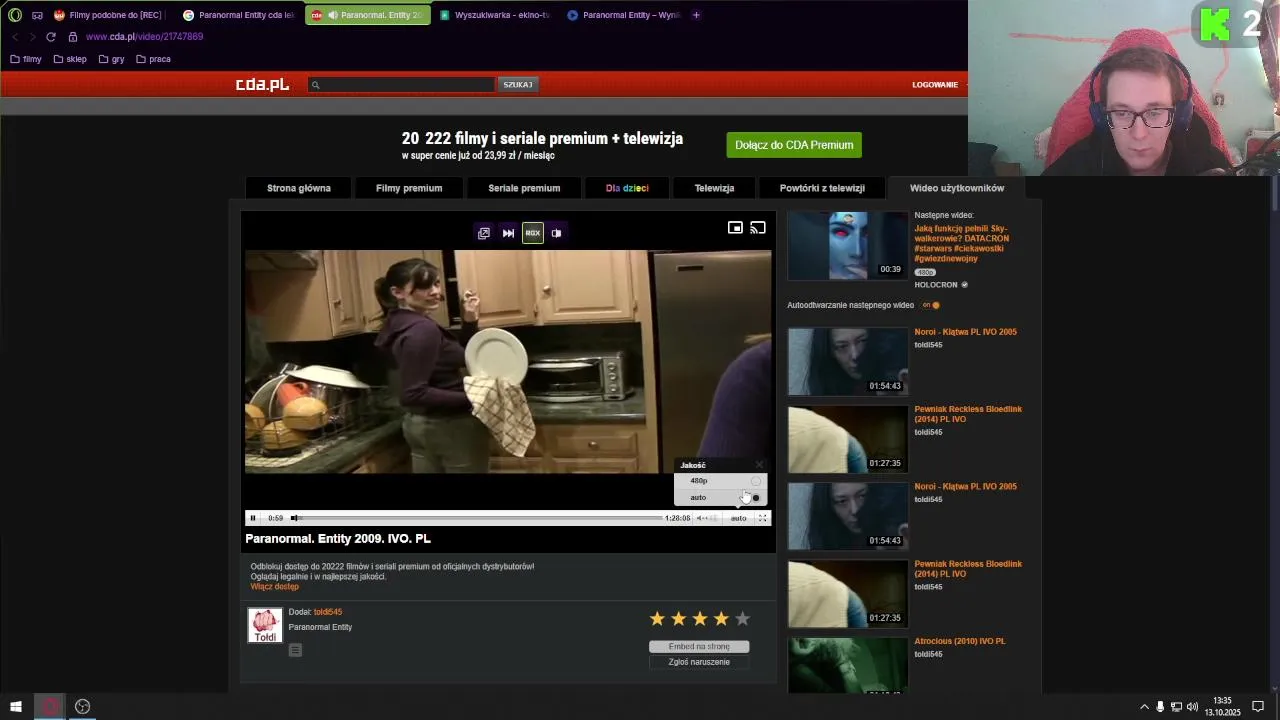Expand description list icon below Paranormal Entity
This screenshot has width=1280, height=720.
(x=295, y=650)
